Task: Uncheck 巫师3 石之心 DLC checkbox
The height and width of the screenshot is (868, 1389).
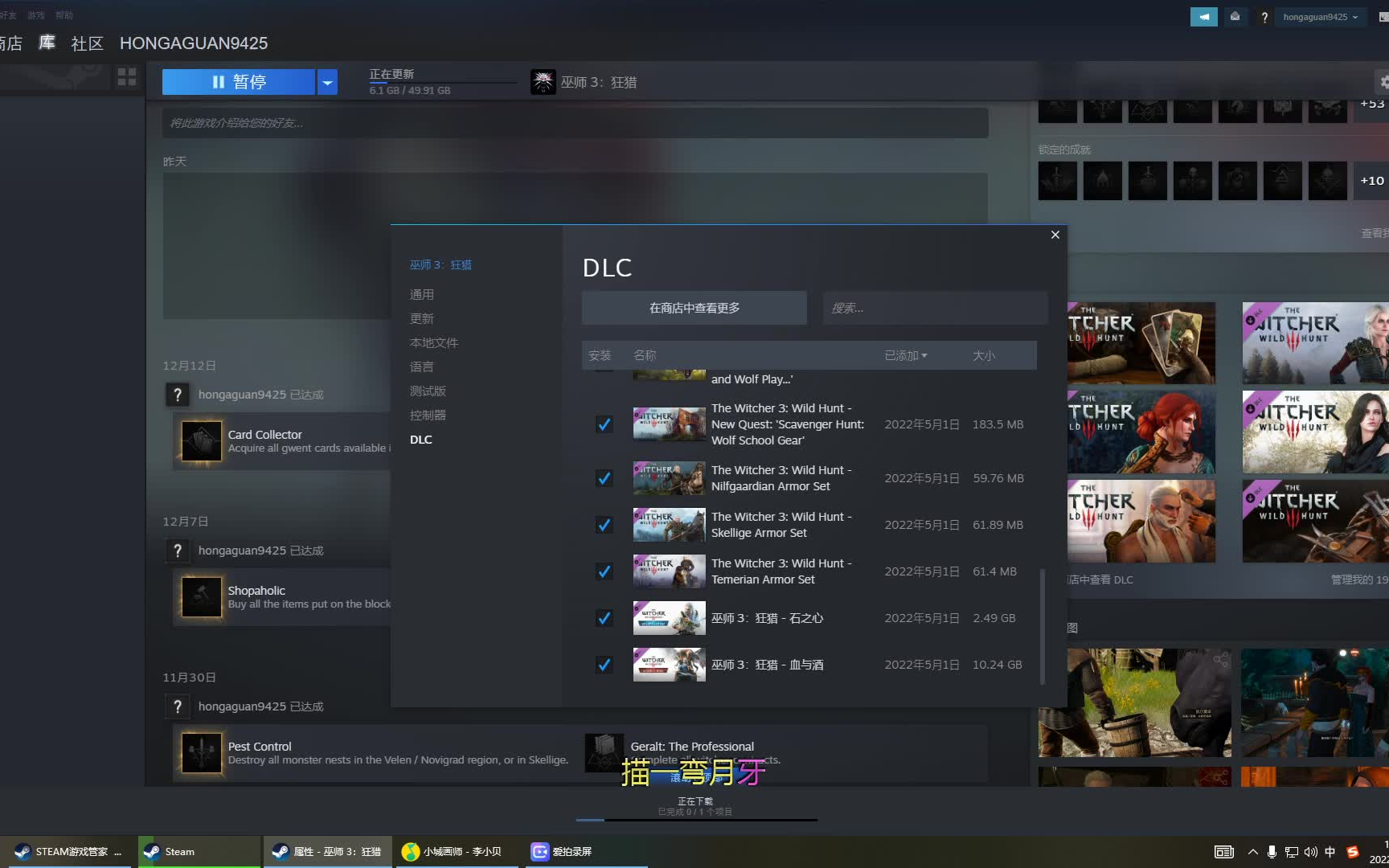Action: tap(604, 618)
